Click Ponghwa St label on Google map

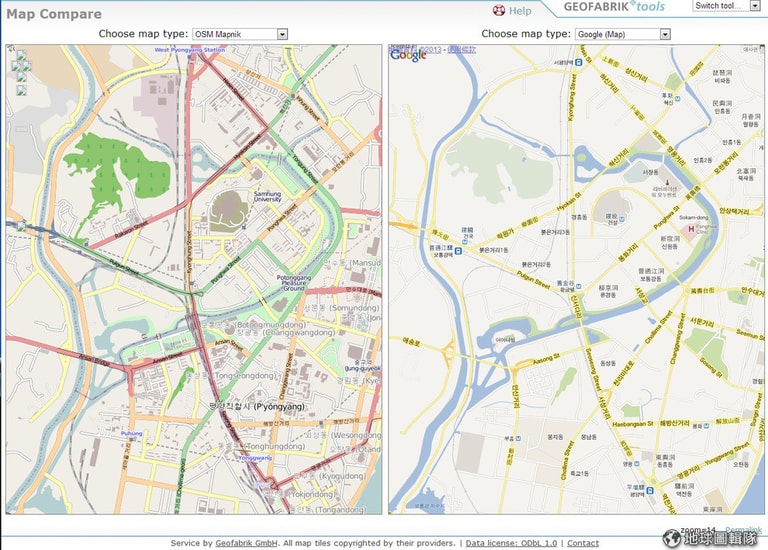click(666, 217)
